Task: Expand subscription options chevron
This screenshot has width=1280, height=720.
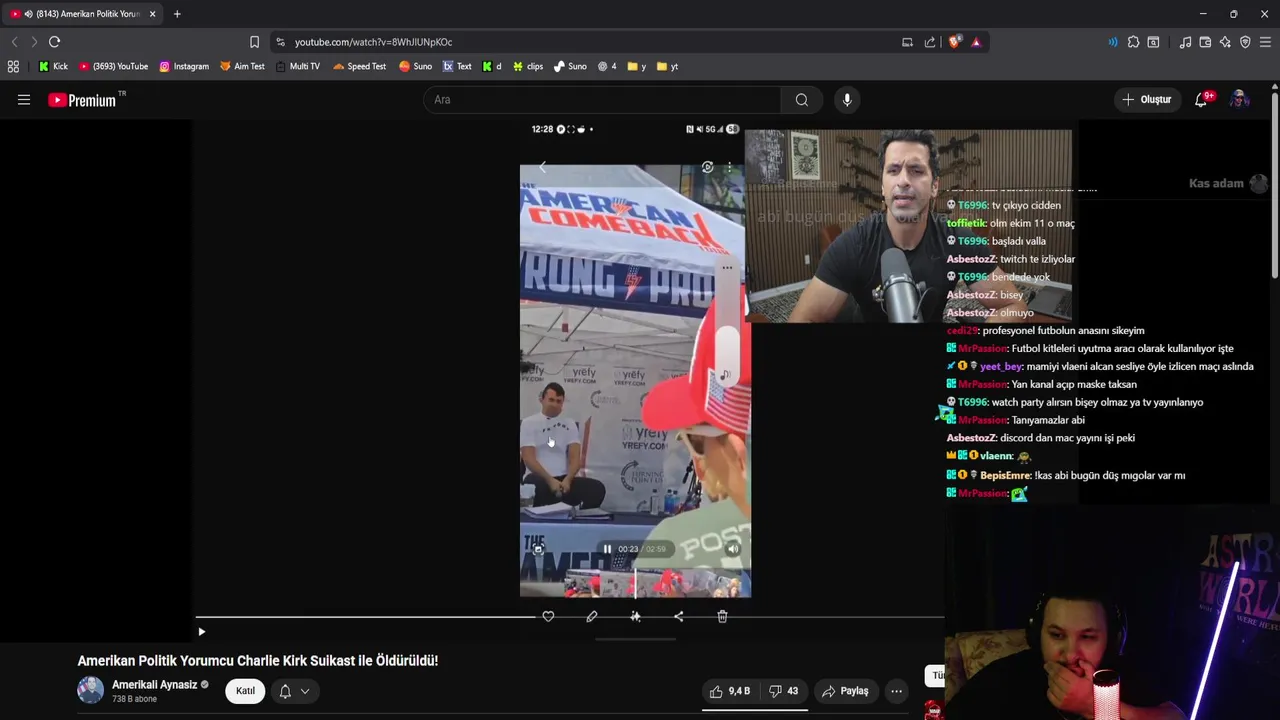Action: (x=305, y=691)
